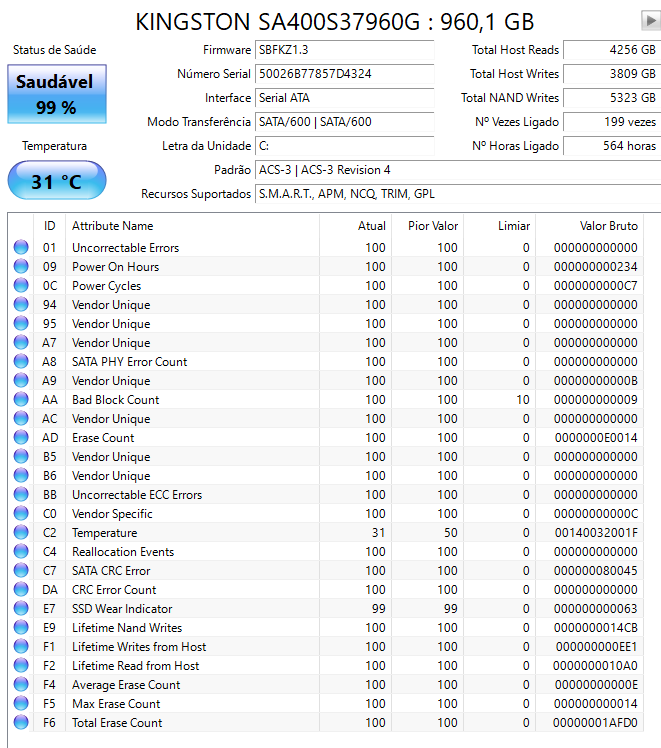Click the status circle for SSD Wear Indicator
The width and height of the screenshot is (661, 748).
click(21, 608)
